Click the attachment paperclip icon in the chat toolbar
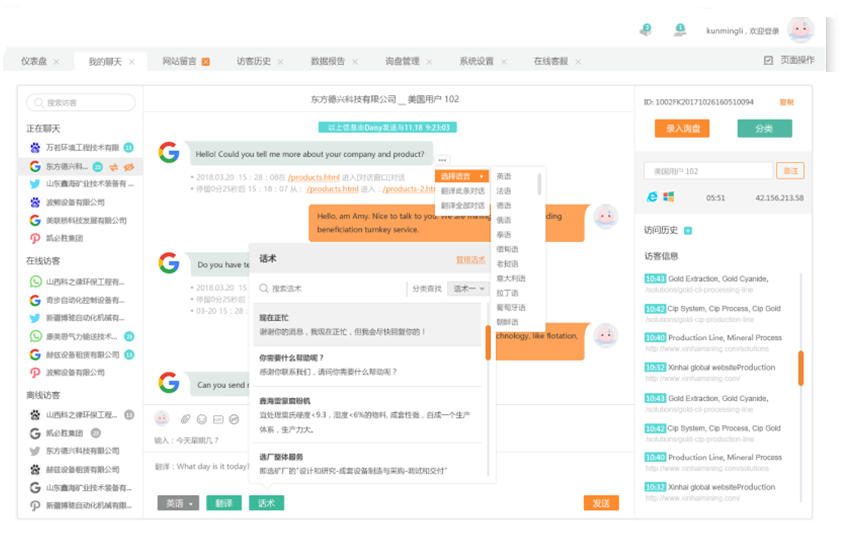The height and width of the screenshot is (557, 850). [186, 419]
